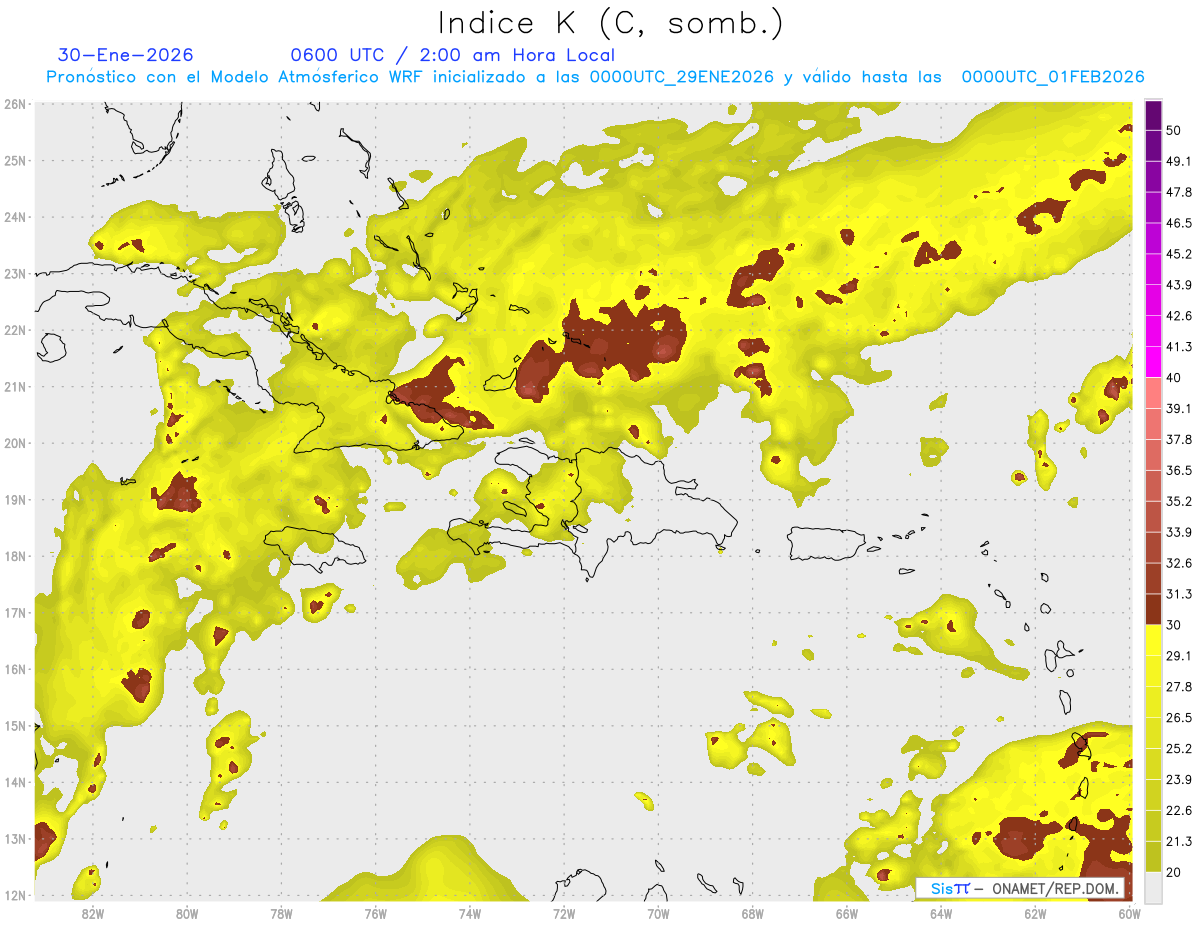1200x927 pixels.
Task: Click latitude label '13N'
Action: 15,839
